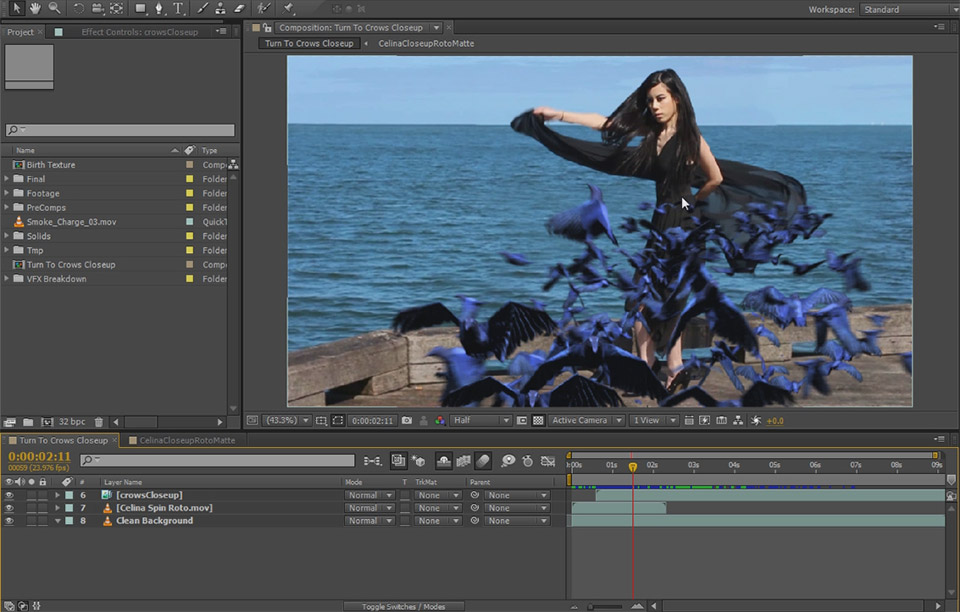
Task: Select the Selection arrow tool
Action: point(16,8)
